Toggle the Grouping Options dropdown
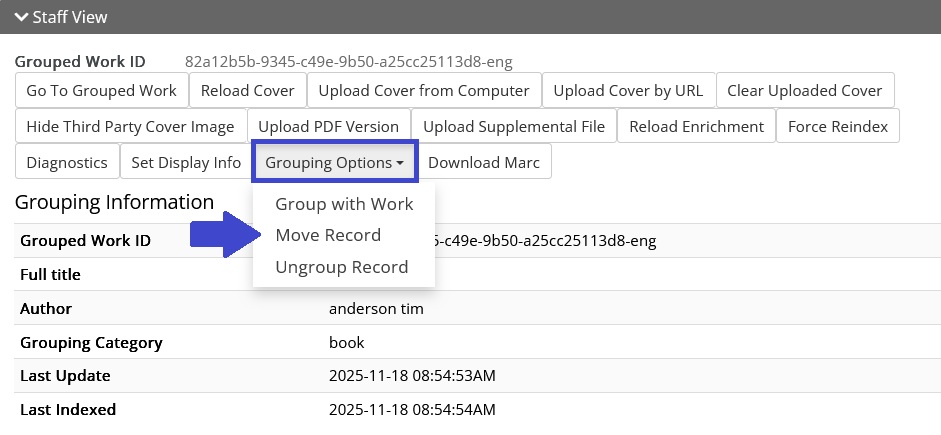This screenshot has width=941, height=435. click(334, 162)
